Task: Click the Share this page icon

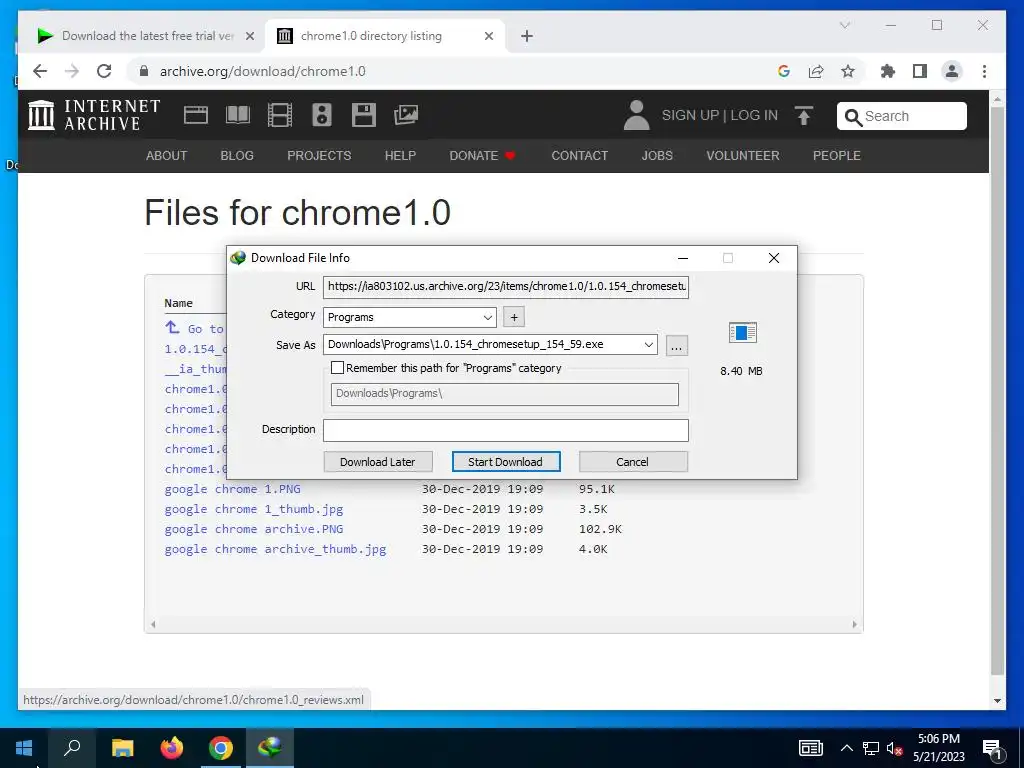Action: coord(816,71)
